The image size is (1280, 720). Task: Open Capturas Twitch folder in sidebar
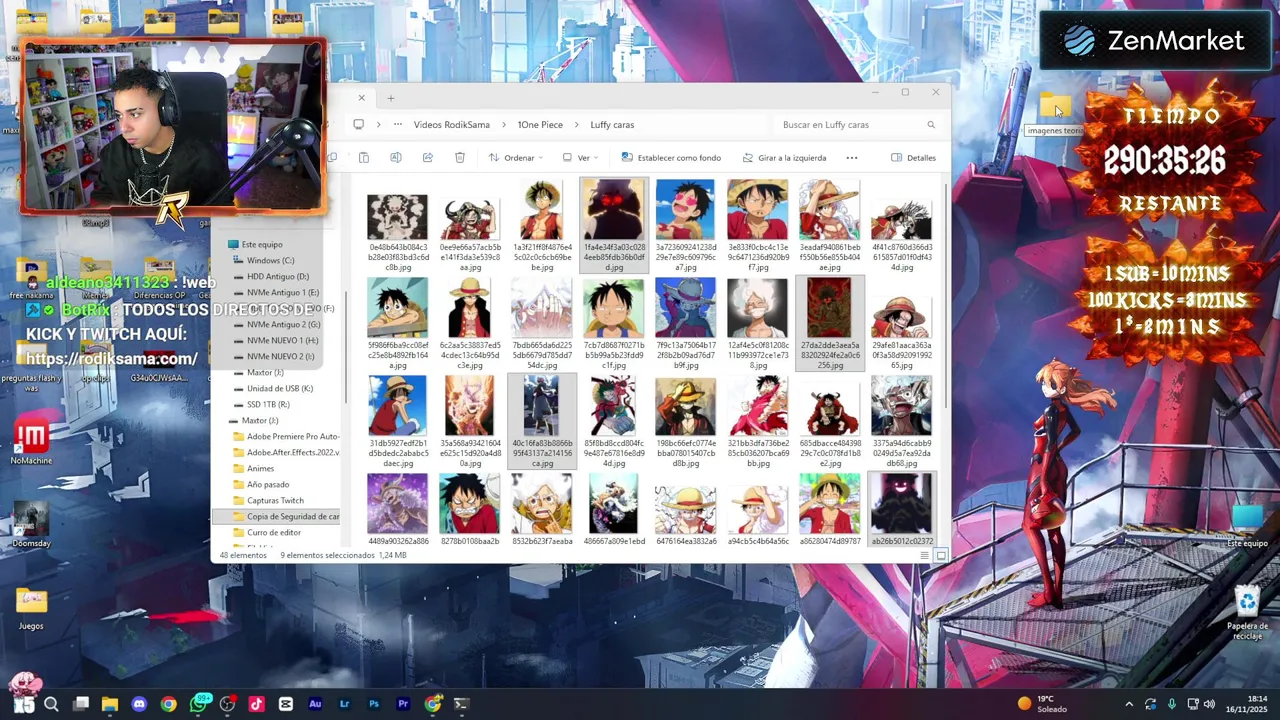[x=275, y=500]
